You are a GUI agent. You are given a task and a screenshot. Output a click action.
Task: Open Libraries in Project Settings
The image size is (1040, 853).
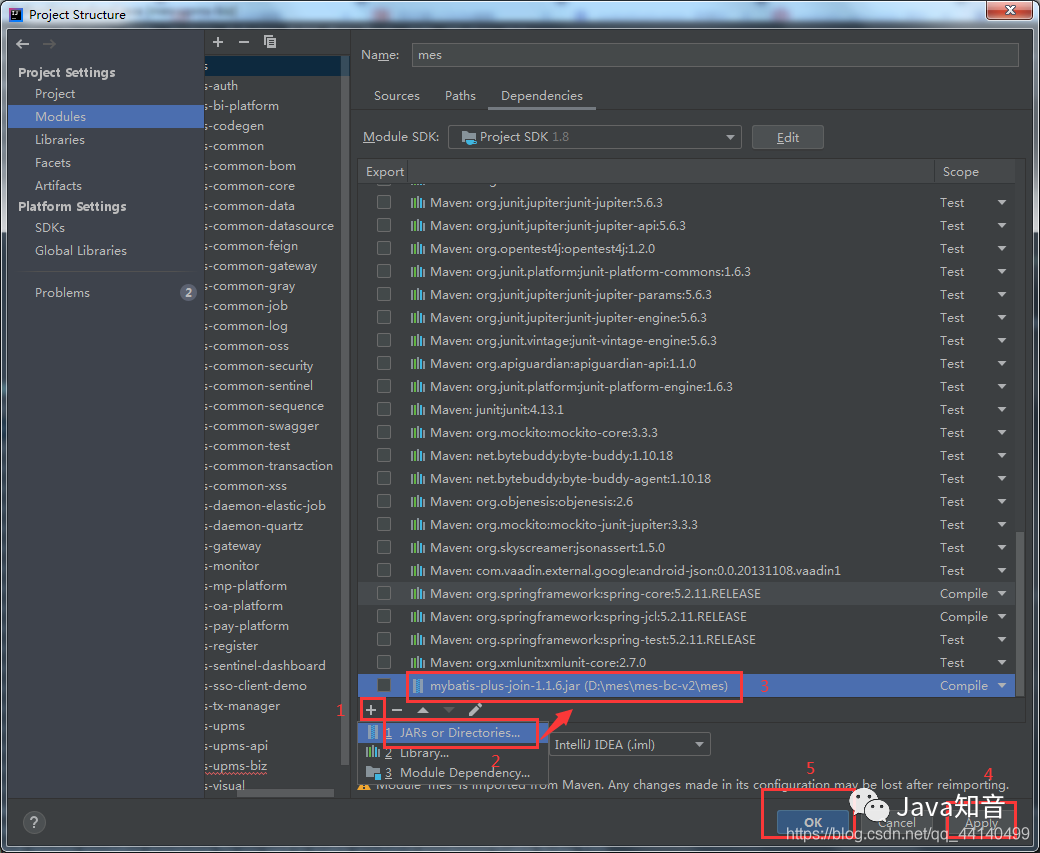60,140
